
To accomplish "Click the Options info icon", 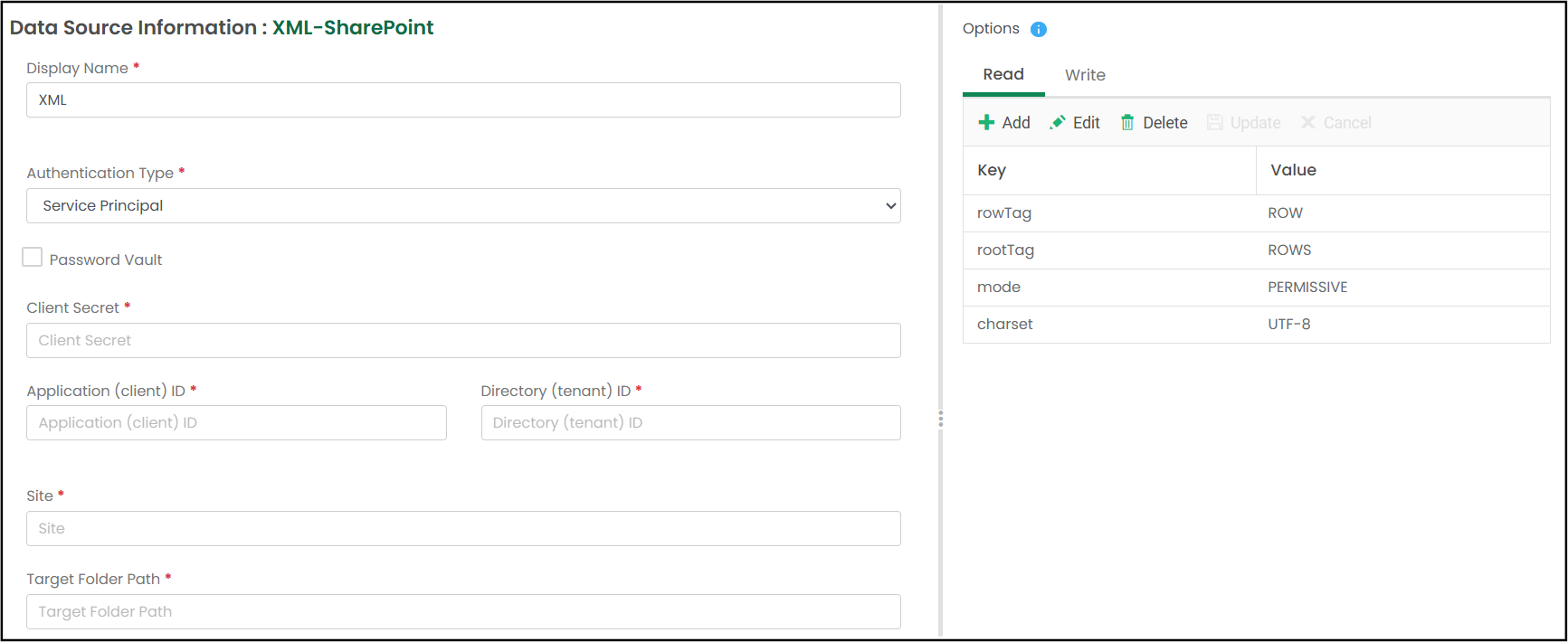I will (x=1039, y=29).
